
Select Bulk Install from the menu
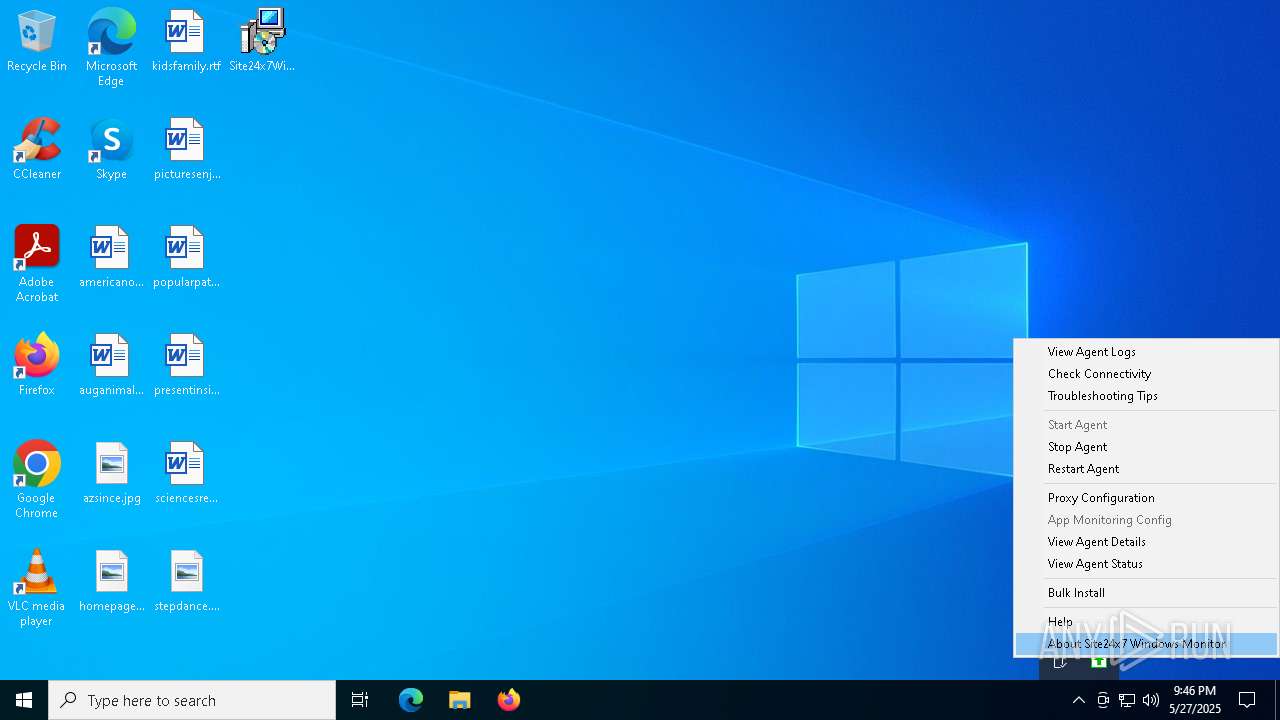click(x=1146, y=593)
